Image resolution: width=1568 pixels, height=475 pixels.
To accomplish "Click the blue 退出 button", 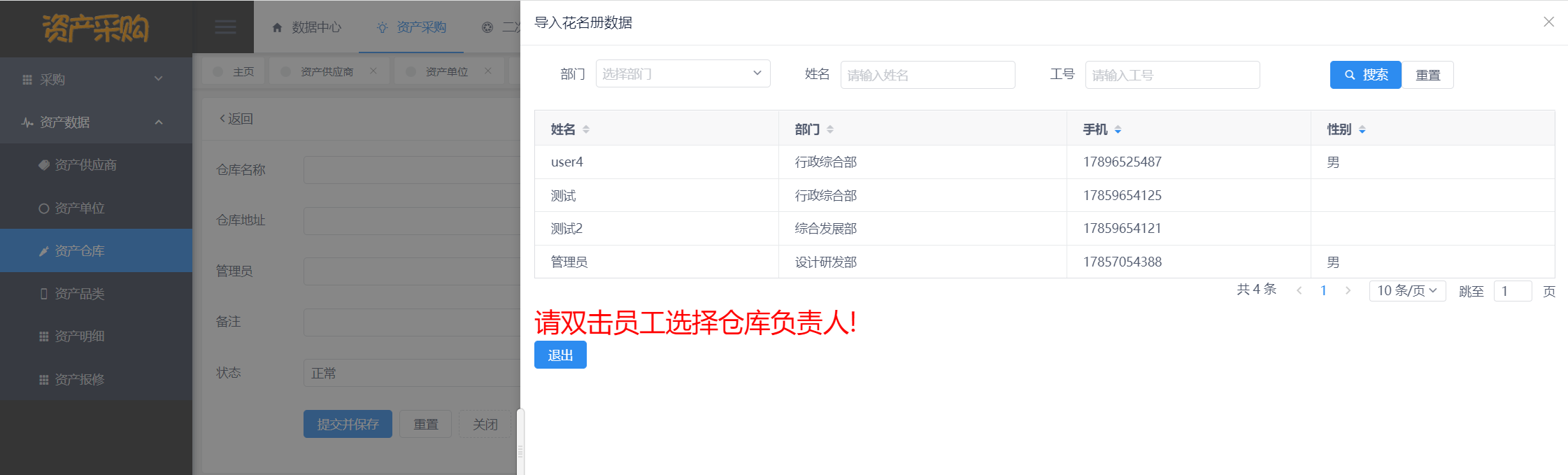I will (x=560, y=355).
